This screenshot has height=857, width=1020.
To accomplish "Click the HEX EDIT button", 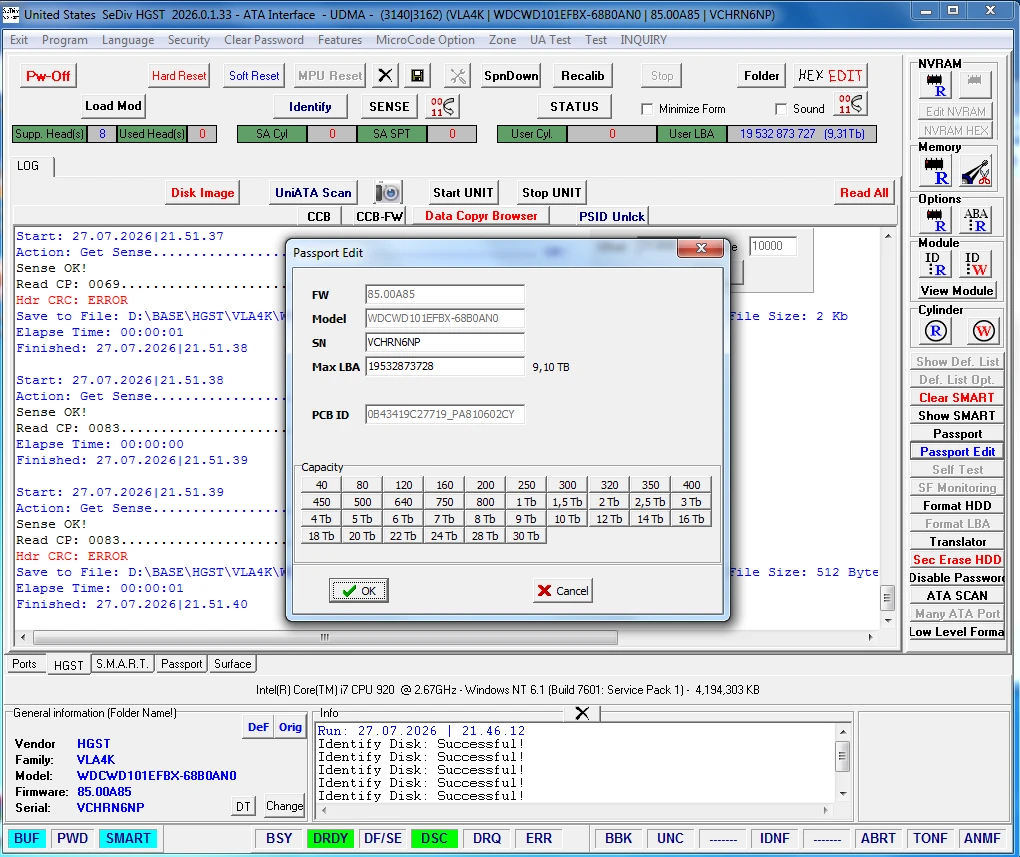I will [829, 75].
